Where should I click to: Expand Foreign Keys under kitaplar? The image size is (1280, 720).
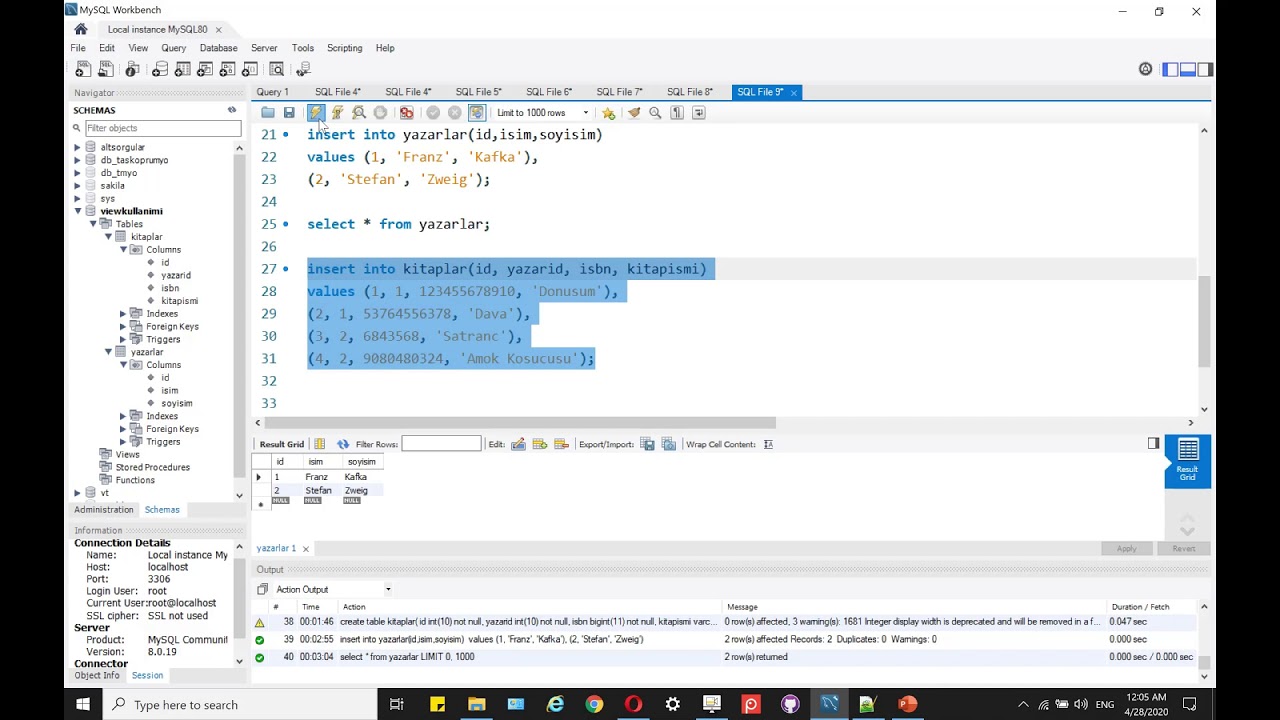pyautogui.click(x=123, y=326)
